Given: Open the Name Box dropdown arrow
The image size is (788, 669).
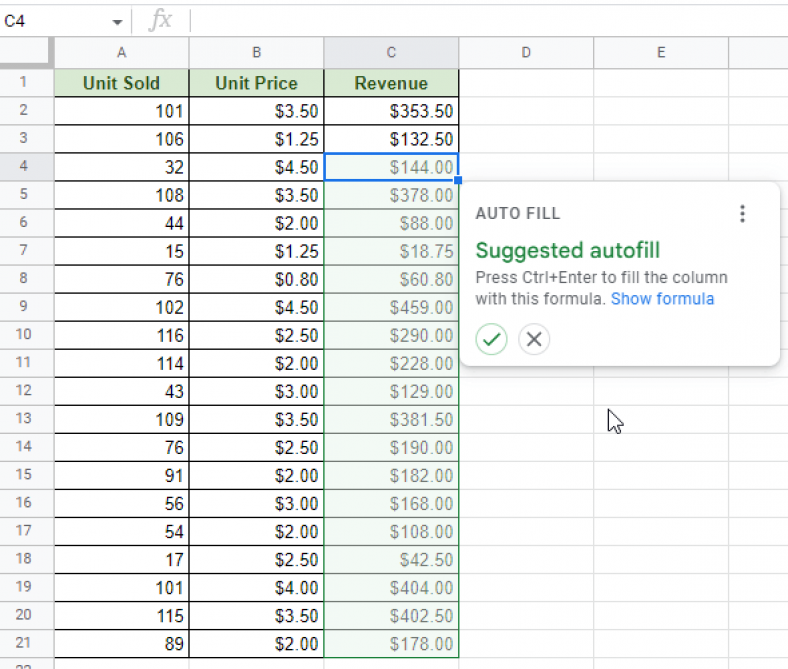Looking at the screenshot, I should click(117, 22).
